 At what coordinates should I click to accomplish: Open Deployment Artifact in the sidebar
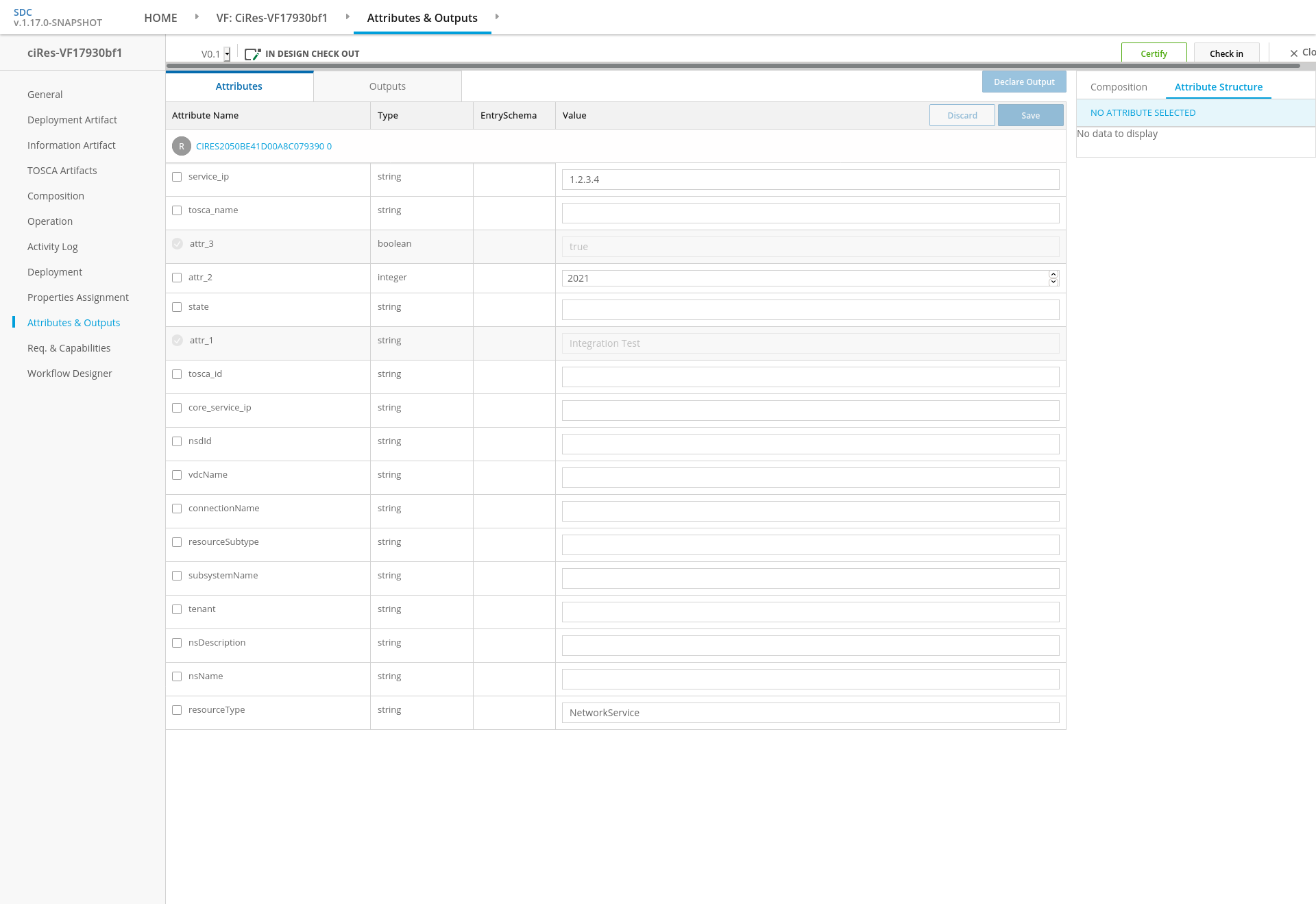pyautogui.click(x=72, y=120)
